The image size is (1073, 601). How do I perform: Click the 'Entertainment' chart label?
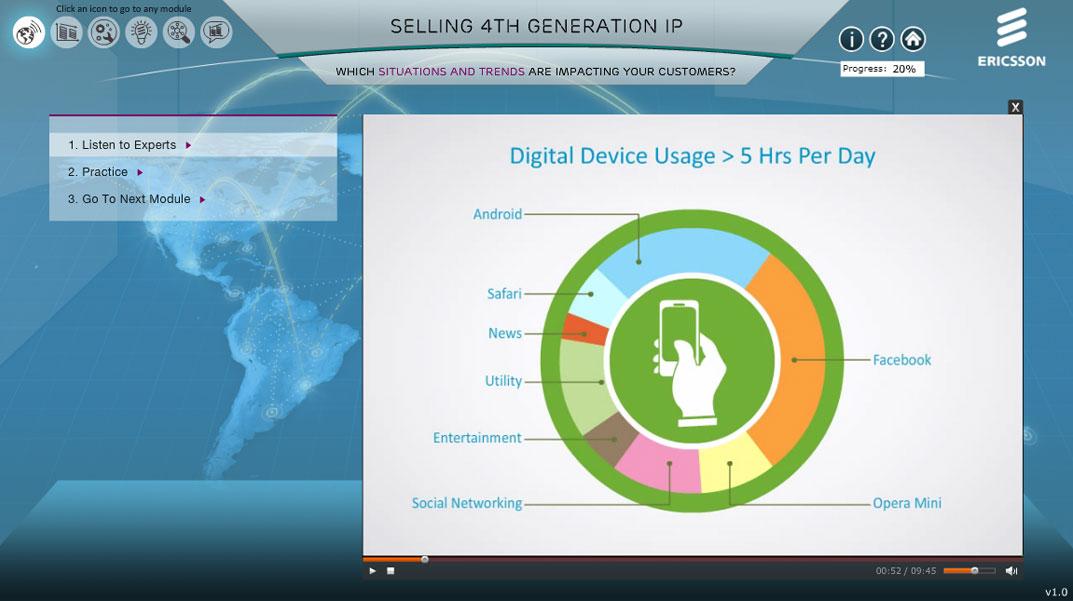pos(477,438)
